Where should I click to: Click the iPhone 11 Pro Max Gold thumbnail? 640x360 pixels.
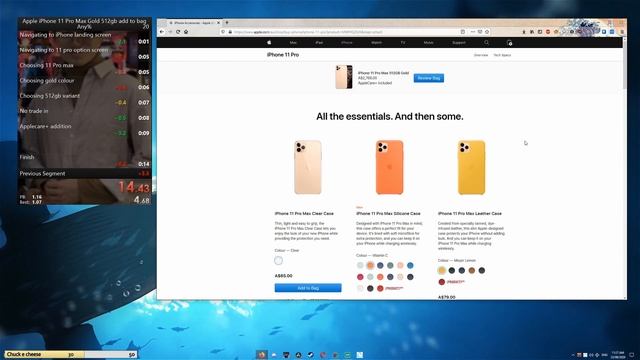click(x=344, y=77)
